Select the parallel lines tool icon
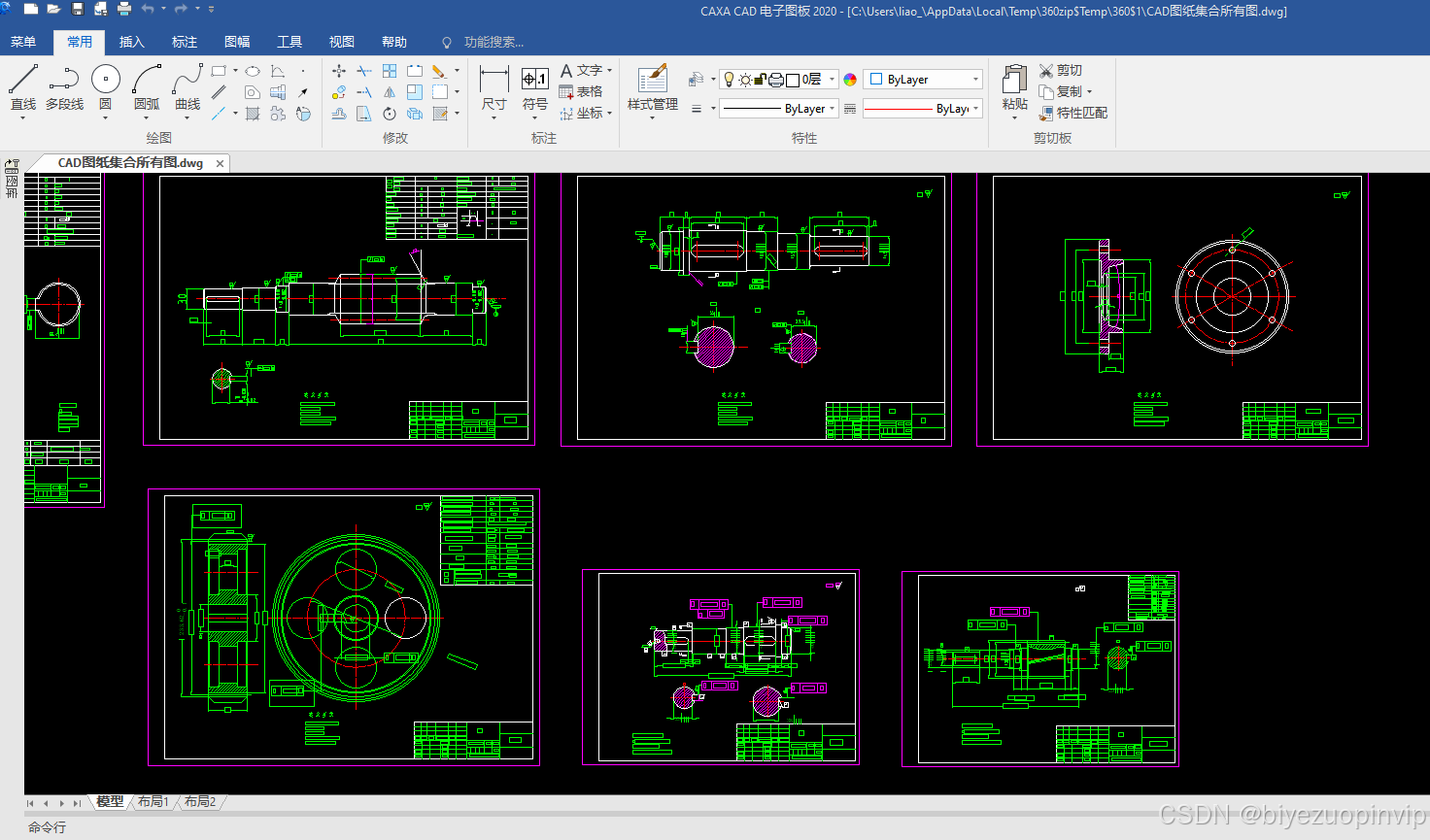The height and width of the screenshot is (840, 1430). 219,92
